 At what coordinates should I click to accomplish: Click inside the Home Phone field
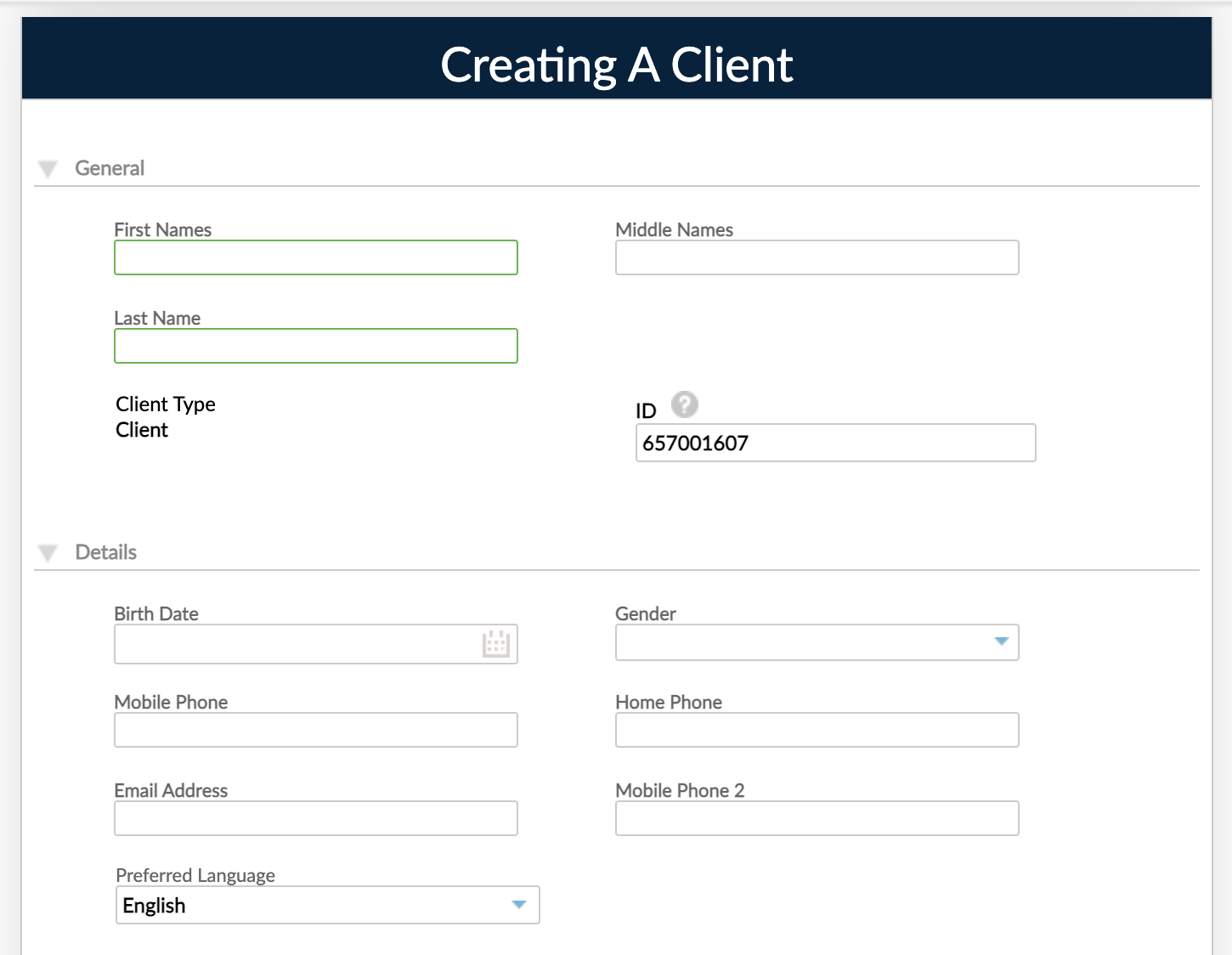[816, 730]
